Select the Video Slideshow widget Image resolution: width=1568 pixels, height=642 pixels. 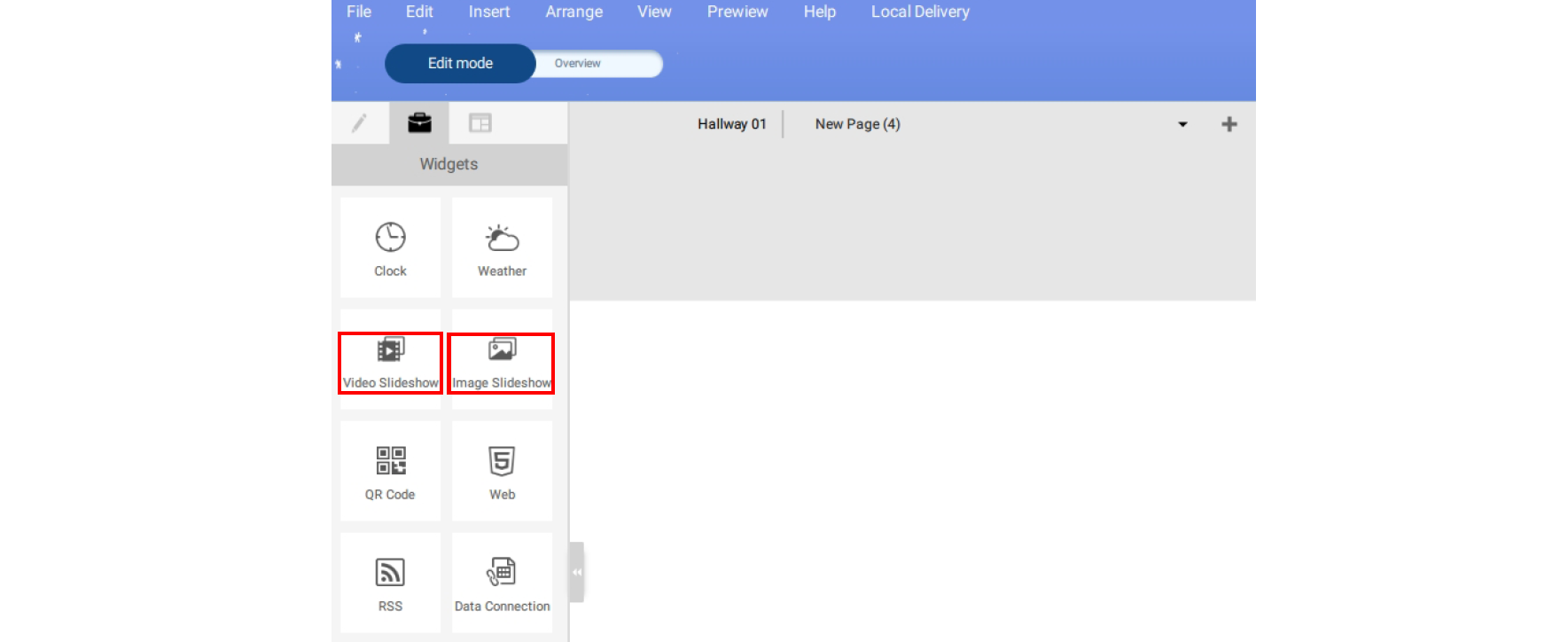pos(390,362)
